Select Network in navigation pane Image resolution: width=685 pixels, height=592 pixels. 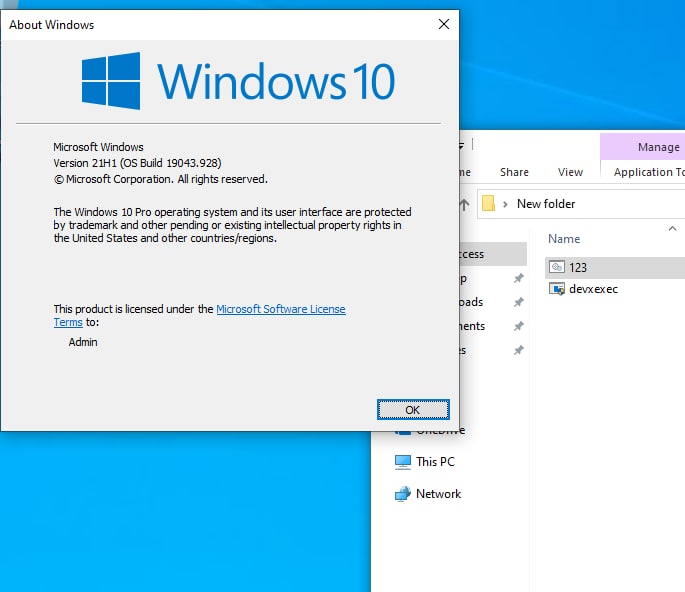click(438, 494)
